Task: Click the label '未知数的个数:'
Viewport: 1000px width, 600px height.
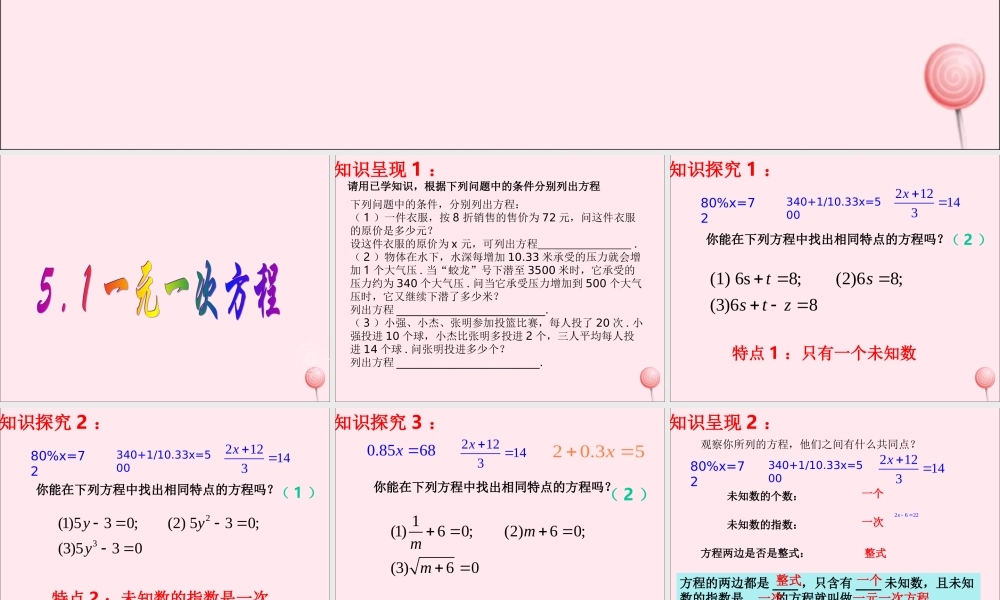Action: pos(761,496)
